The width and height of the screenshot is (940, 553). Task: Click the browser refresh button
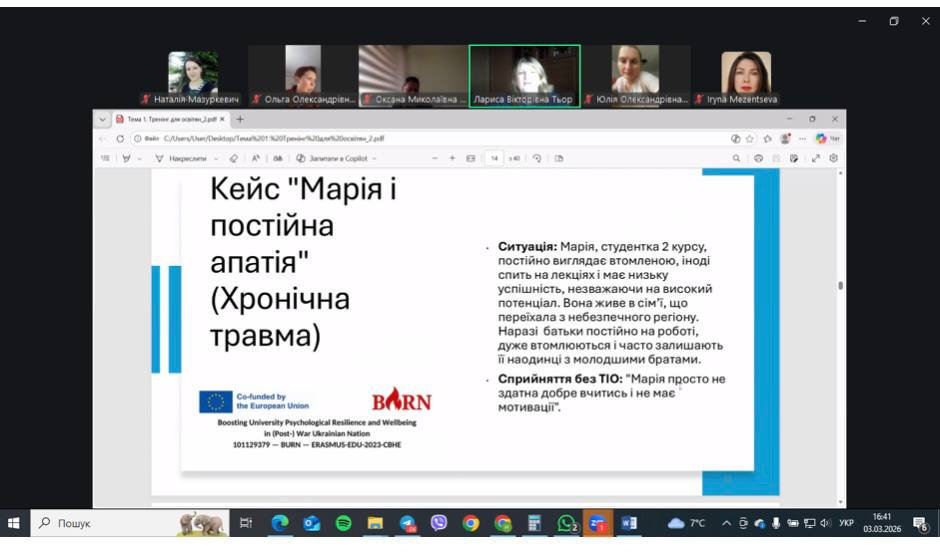pos(120,139)
